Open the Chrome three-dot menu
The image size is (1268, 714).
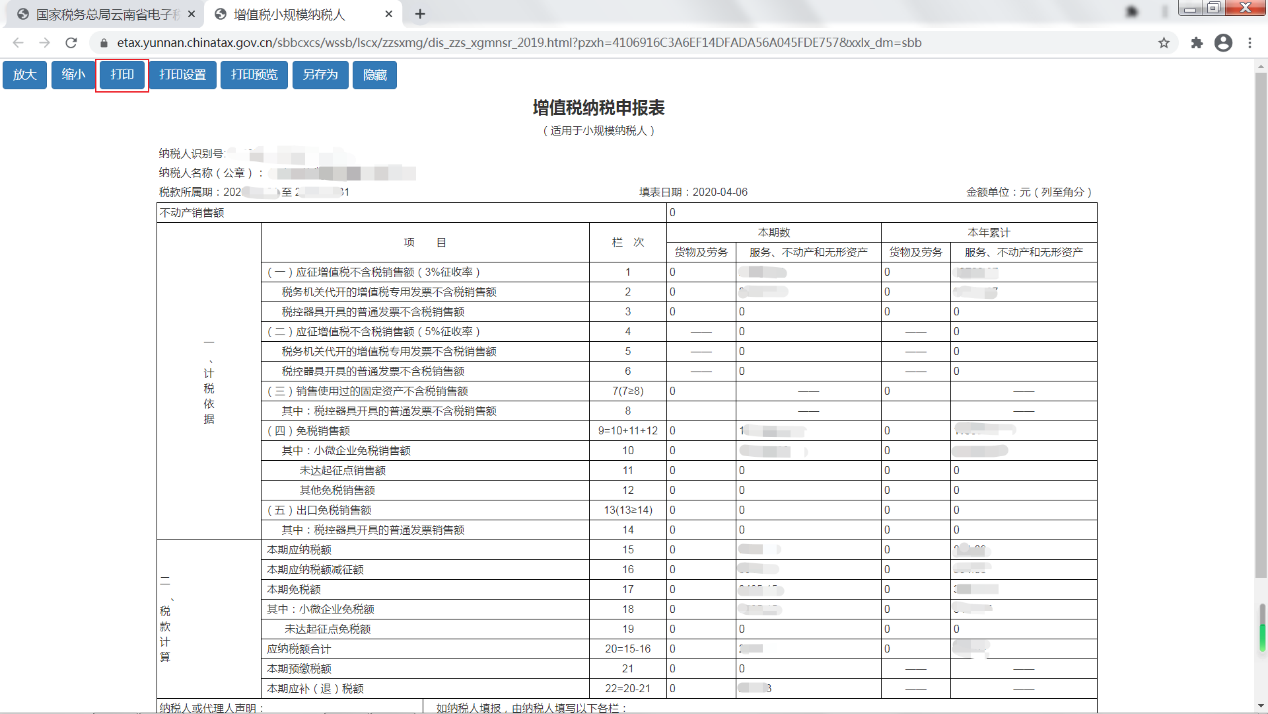1249,43
